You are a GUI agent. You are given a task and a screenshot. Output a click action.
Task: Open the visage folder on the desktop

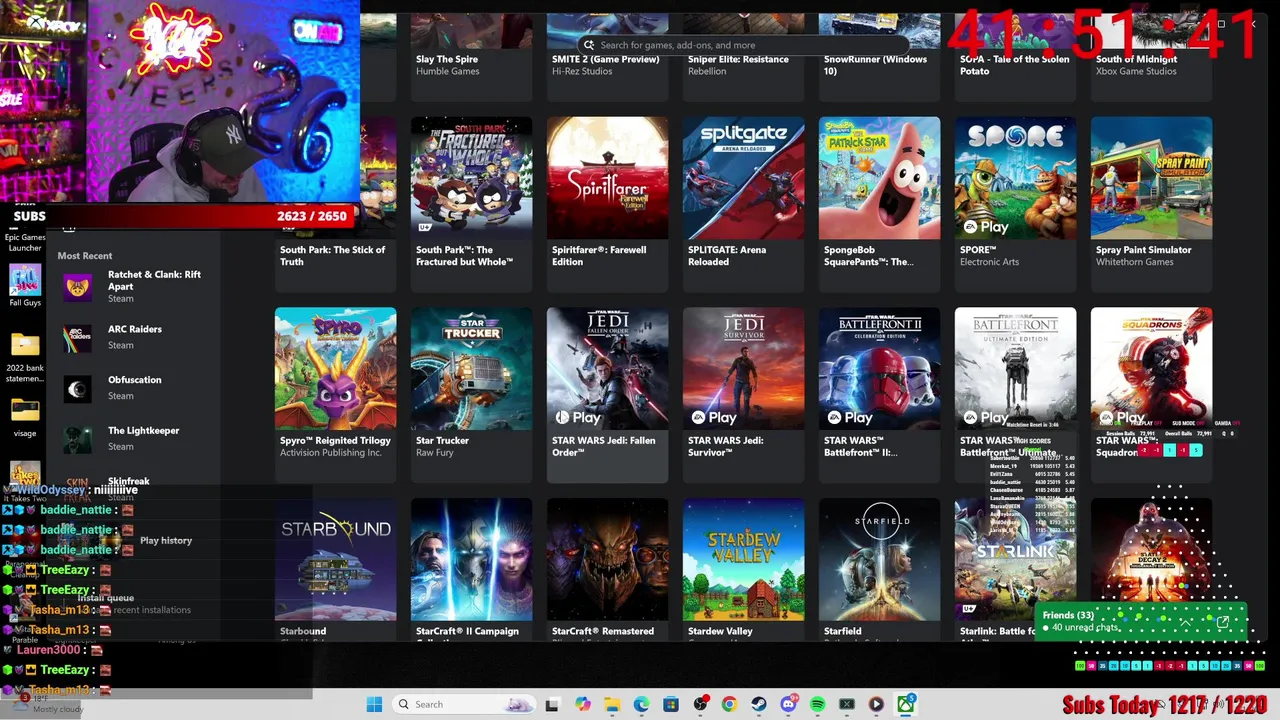[25, 417]
